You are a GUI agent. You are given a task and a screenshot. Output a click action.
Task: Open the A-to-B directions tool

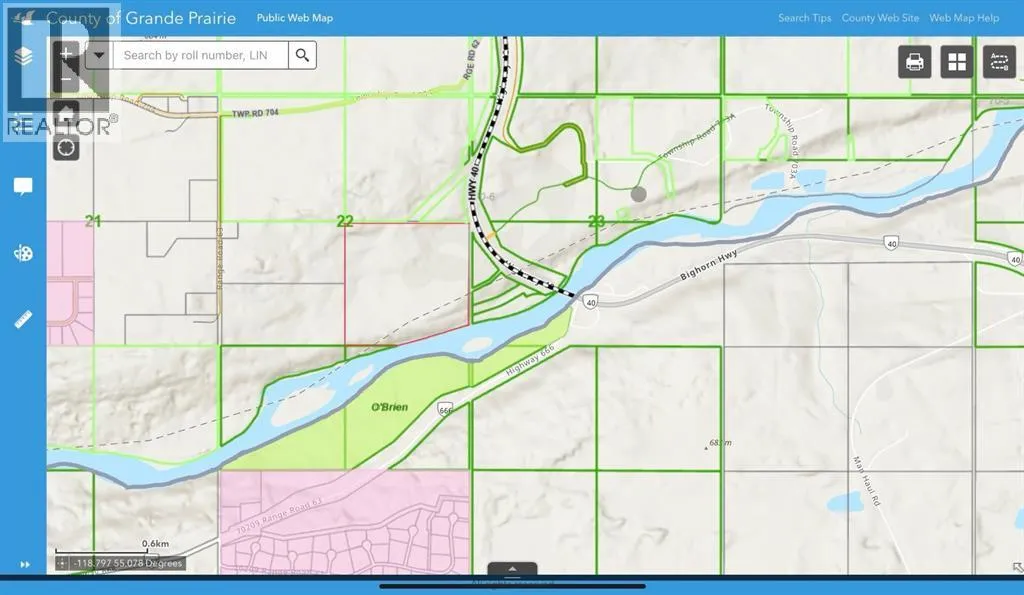pos(999,62)
